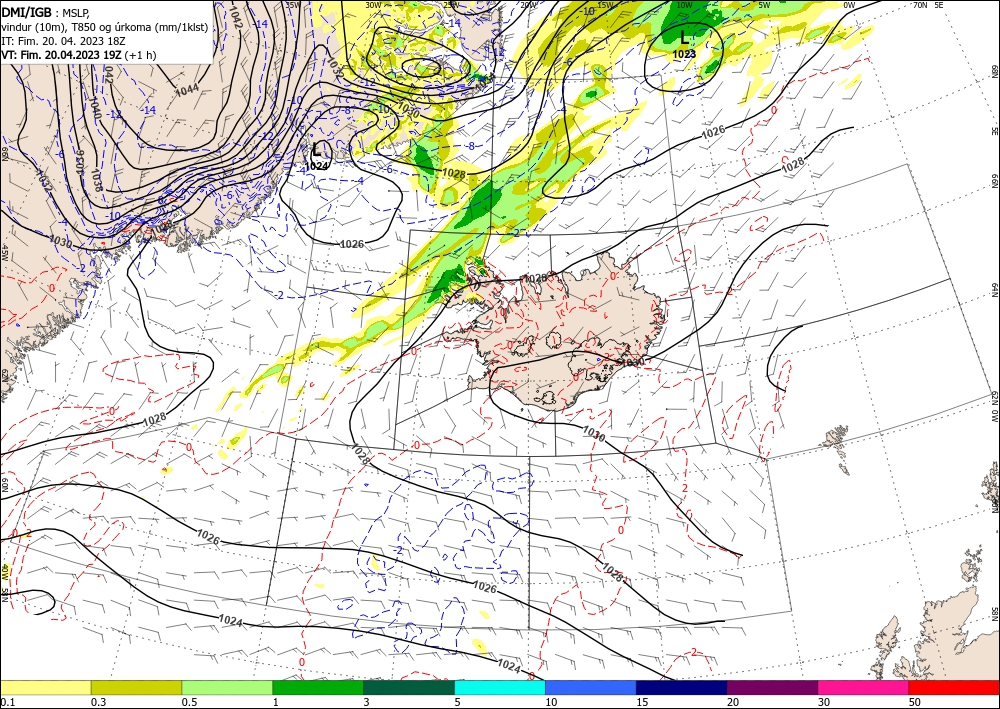Click the pale yellow 0.1–0.3 legend swatch
This screenshot has height=709, width=1000.
tap(45, 687)
